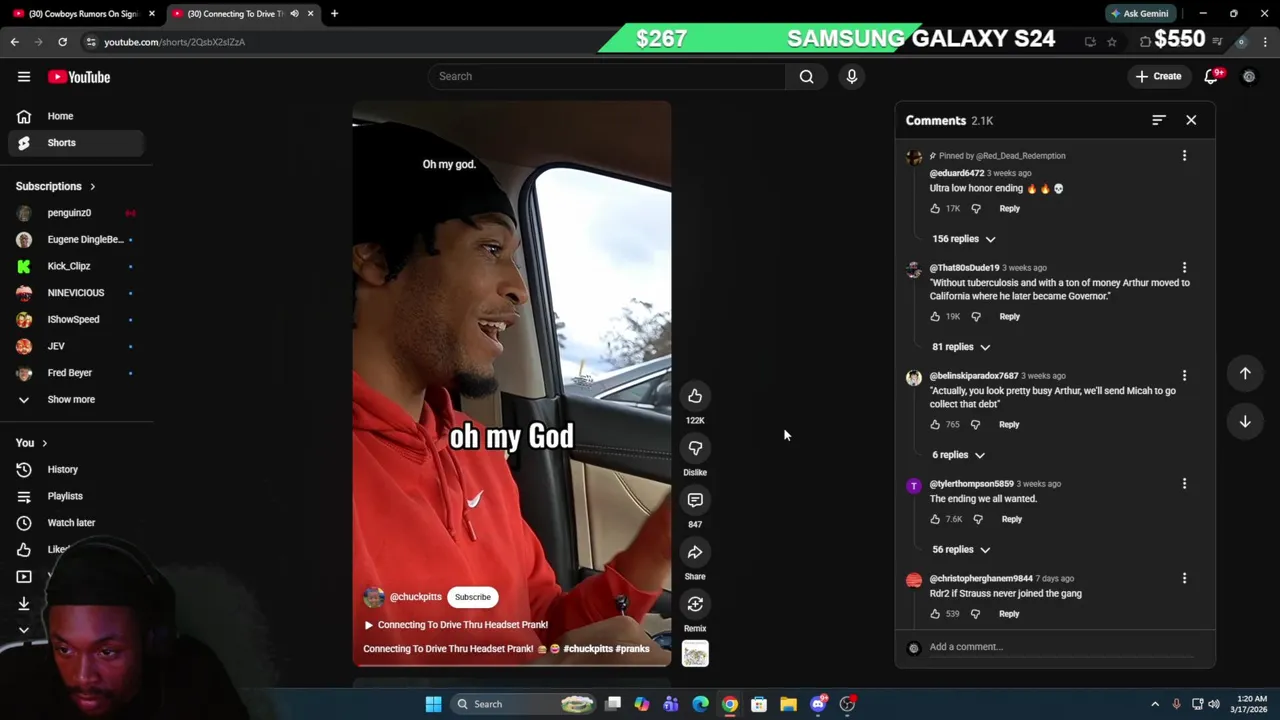
Task: Reply to the @That80sDude19 comment
Action: 1009,316
